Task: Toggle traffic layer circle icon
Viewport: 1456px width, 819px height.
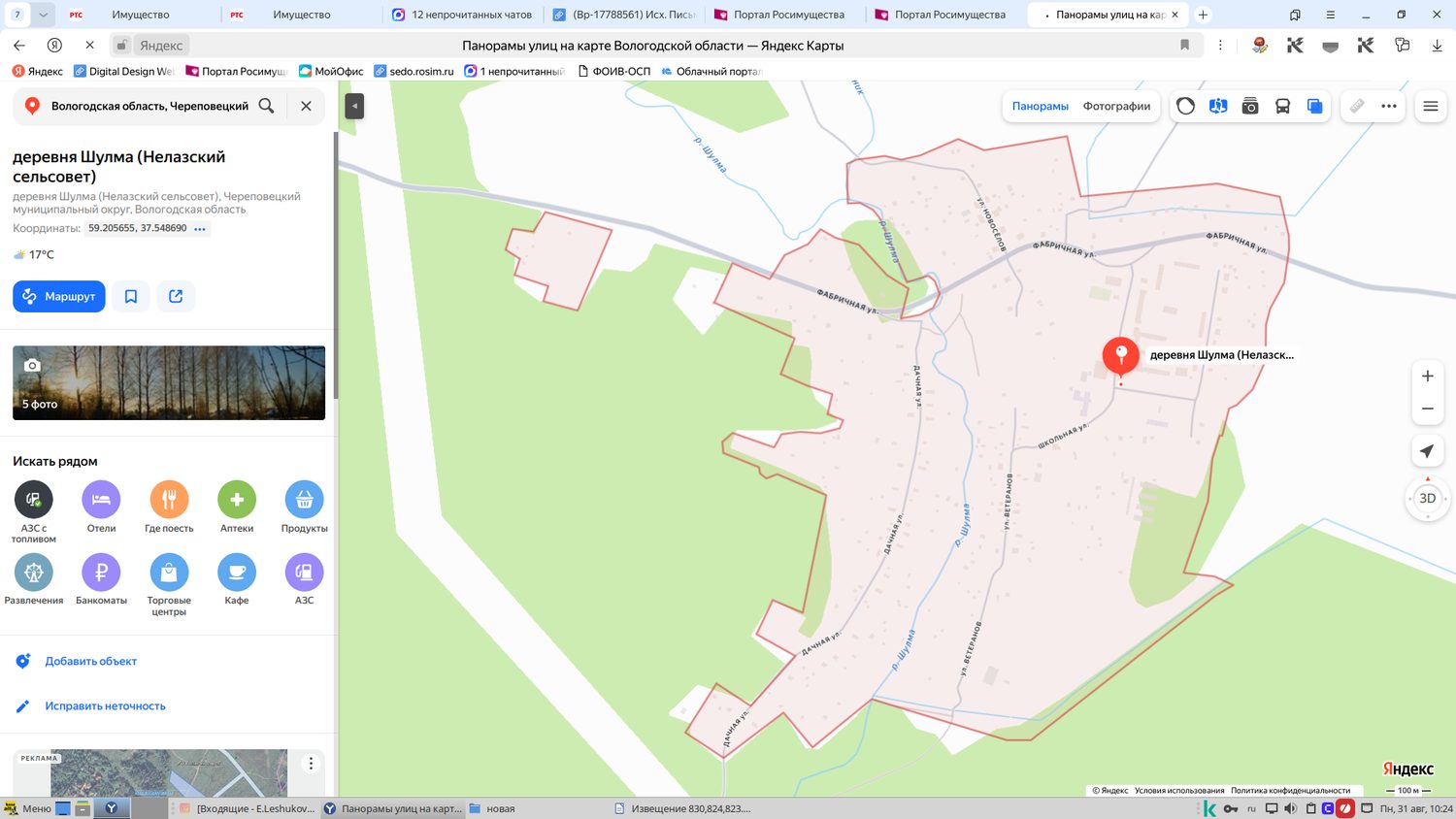Action: coord(1185,106)
